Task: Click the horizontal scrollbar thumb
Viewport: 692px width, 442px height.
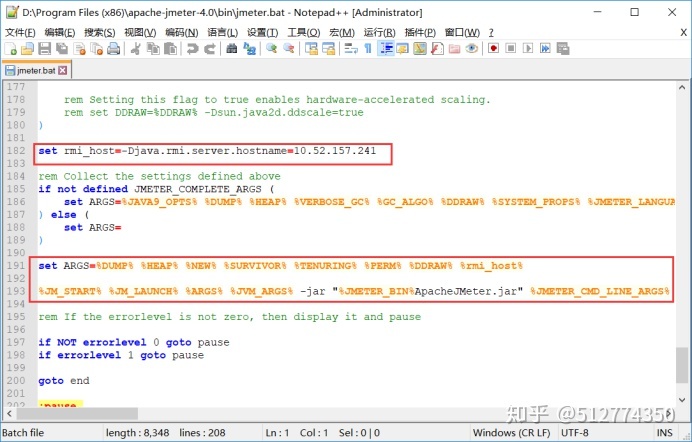Action: 77,414
